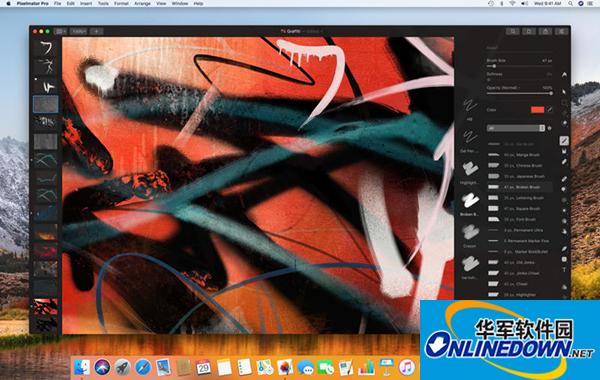Select the Arrange arrow tool
Viewport: 600px width, 380px height.
pyautogui.click(x=564, y=92)
